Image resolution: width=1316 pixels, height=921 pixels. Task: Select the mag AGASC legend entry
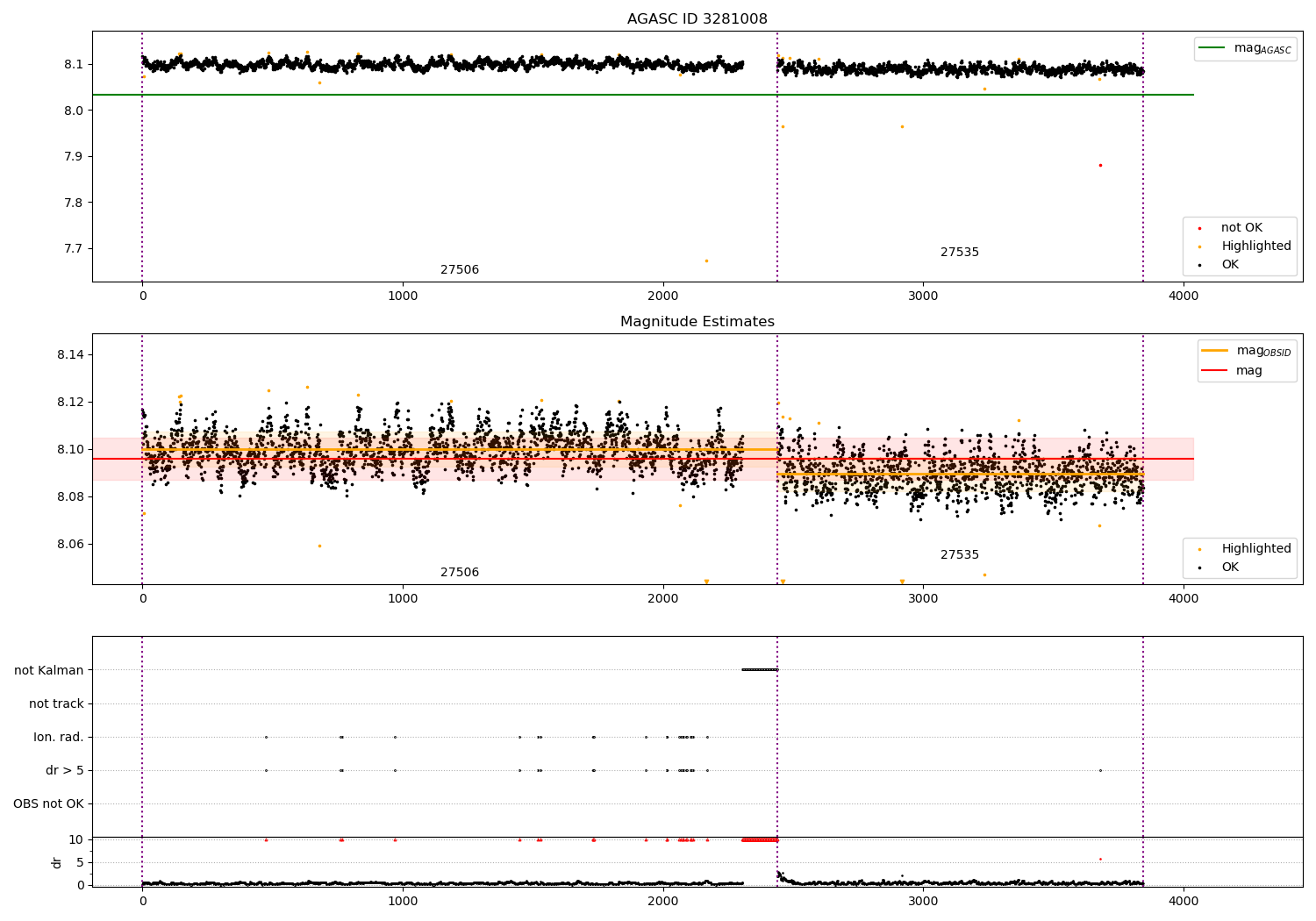click(1262, 48)
